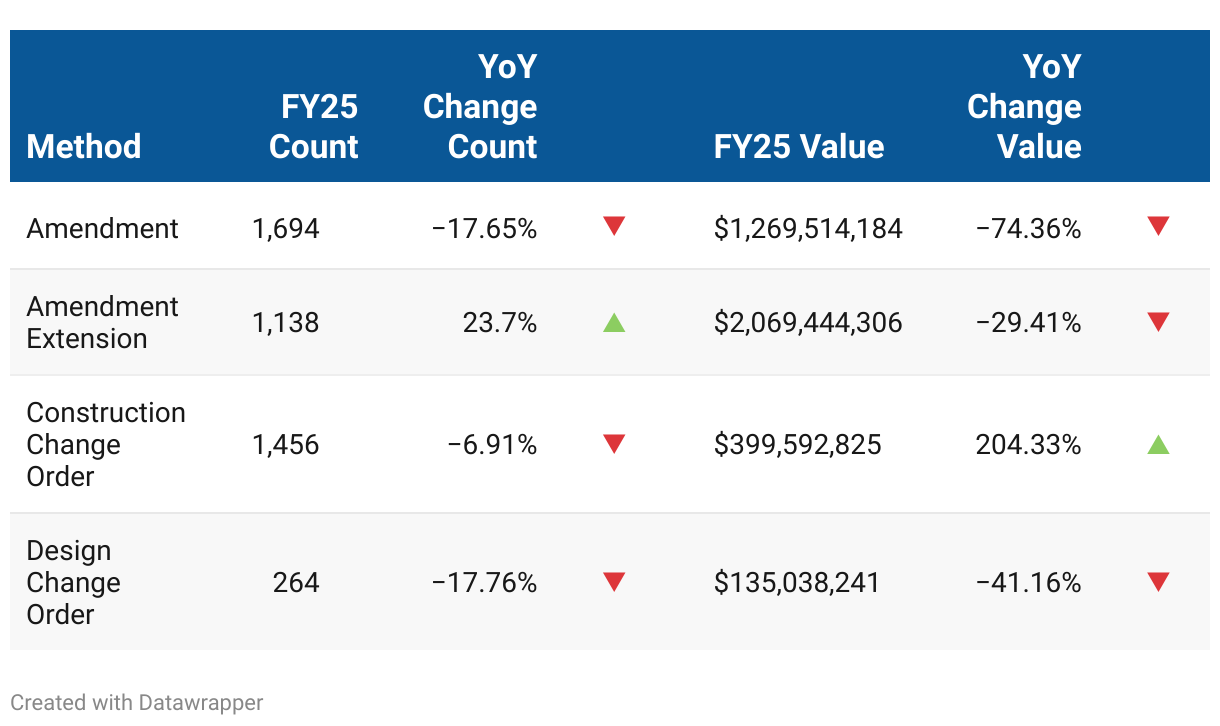Click red down arrow for Design Change Order count

click(614, 582)
